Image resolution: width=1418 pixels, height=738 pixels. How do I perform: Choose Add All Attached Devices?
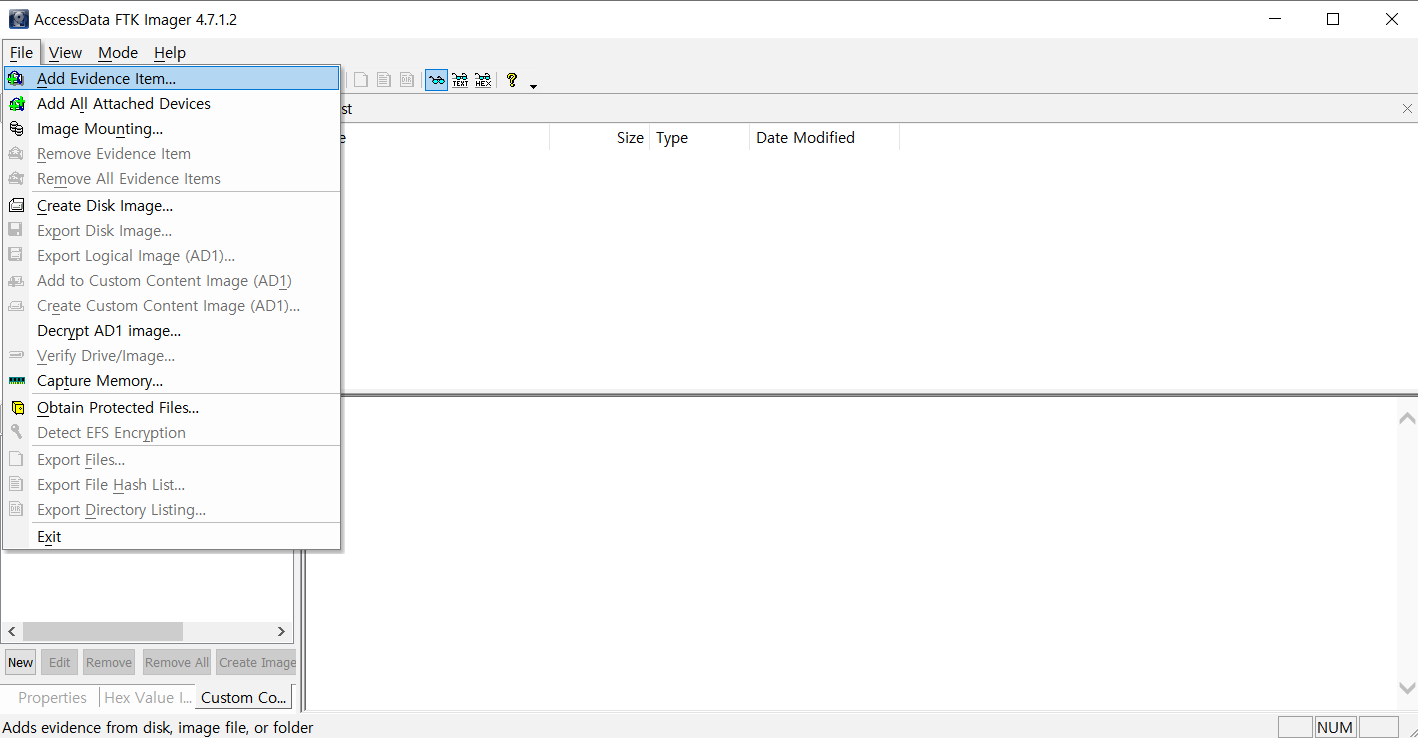pos(171,103)
